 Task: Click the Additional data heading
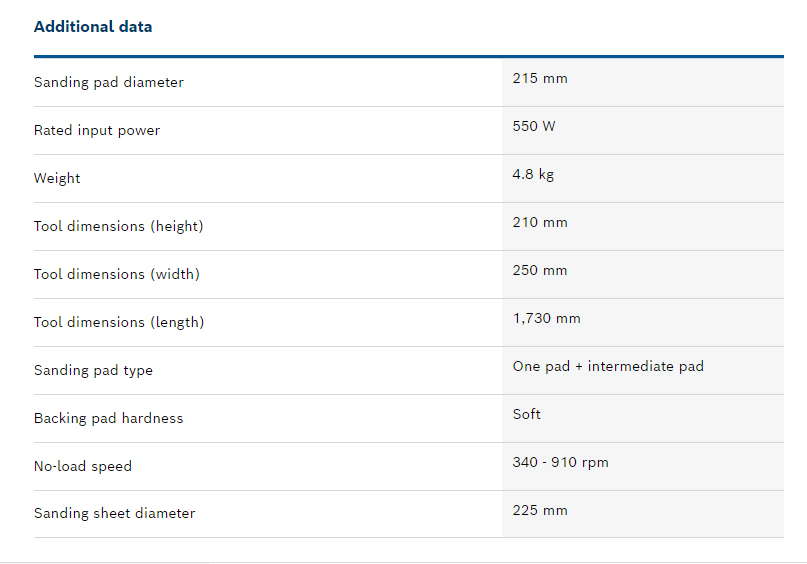pos(93,27)
